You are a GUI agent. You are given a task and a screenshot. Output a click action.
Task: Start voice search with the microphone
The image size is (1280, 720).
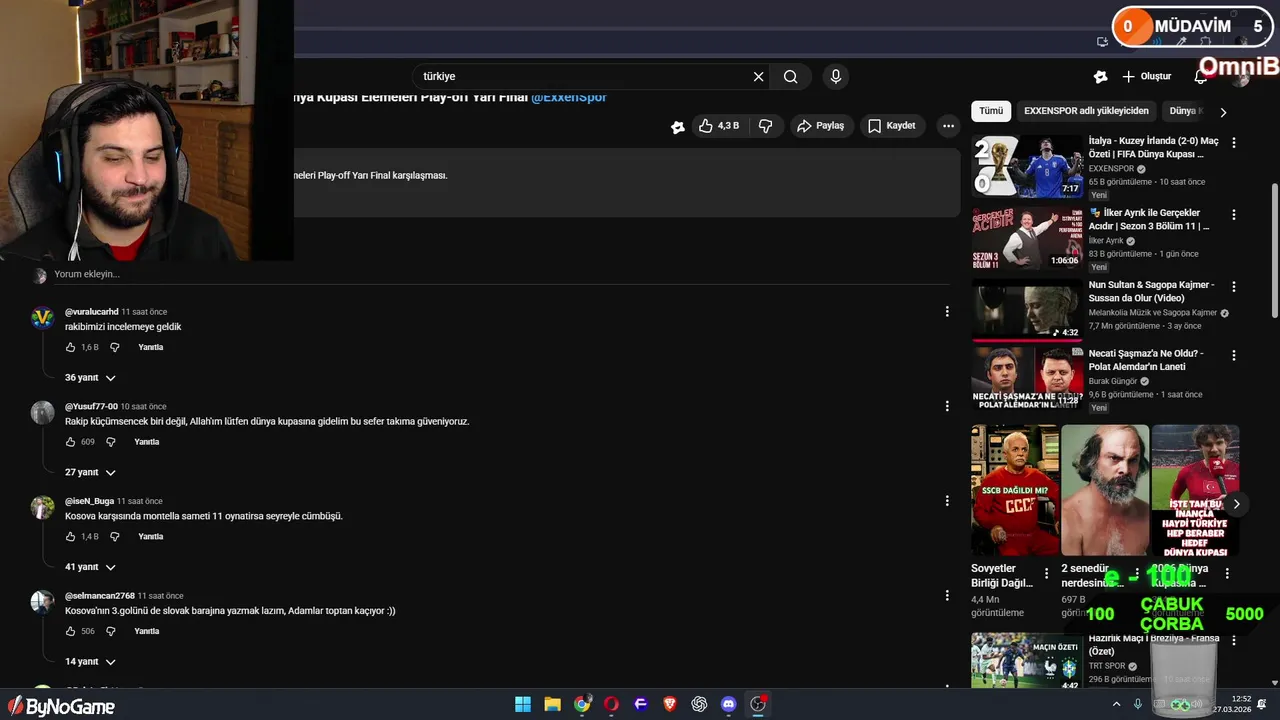[x=836, y=77]
